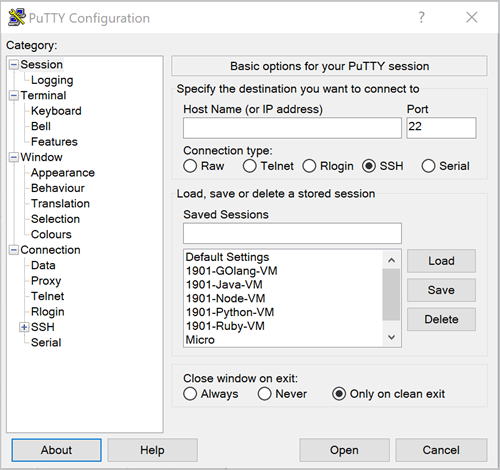Viewport: 500px width, 470px height.
Task: Open the Behaviour settings category
Action: (58, 188)
